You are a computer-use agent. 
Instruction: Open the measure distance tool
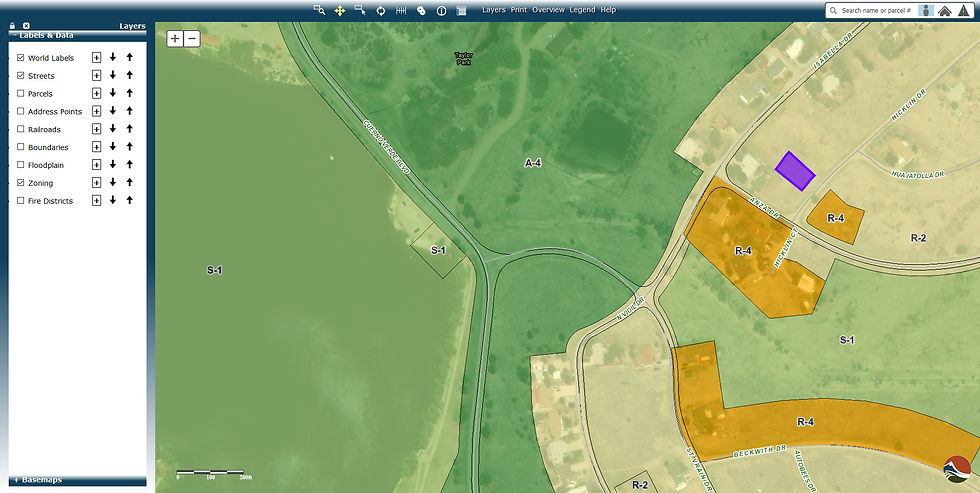(x=401, y=10)
